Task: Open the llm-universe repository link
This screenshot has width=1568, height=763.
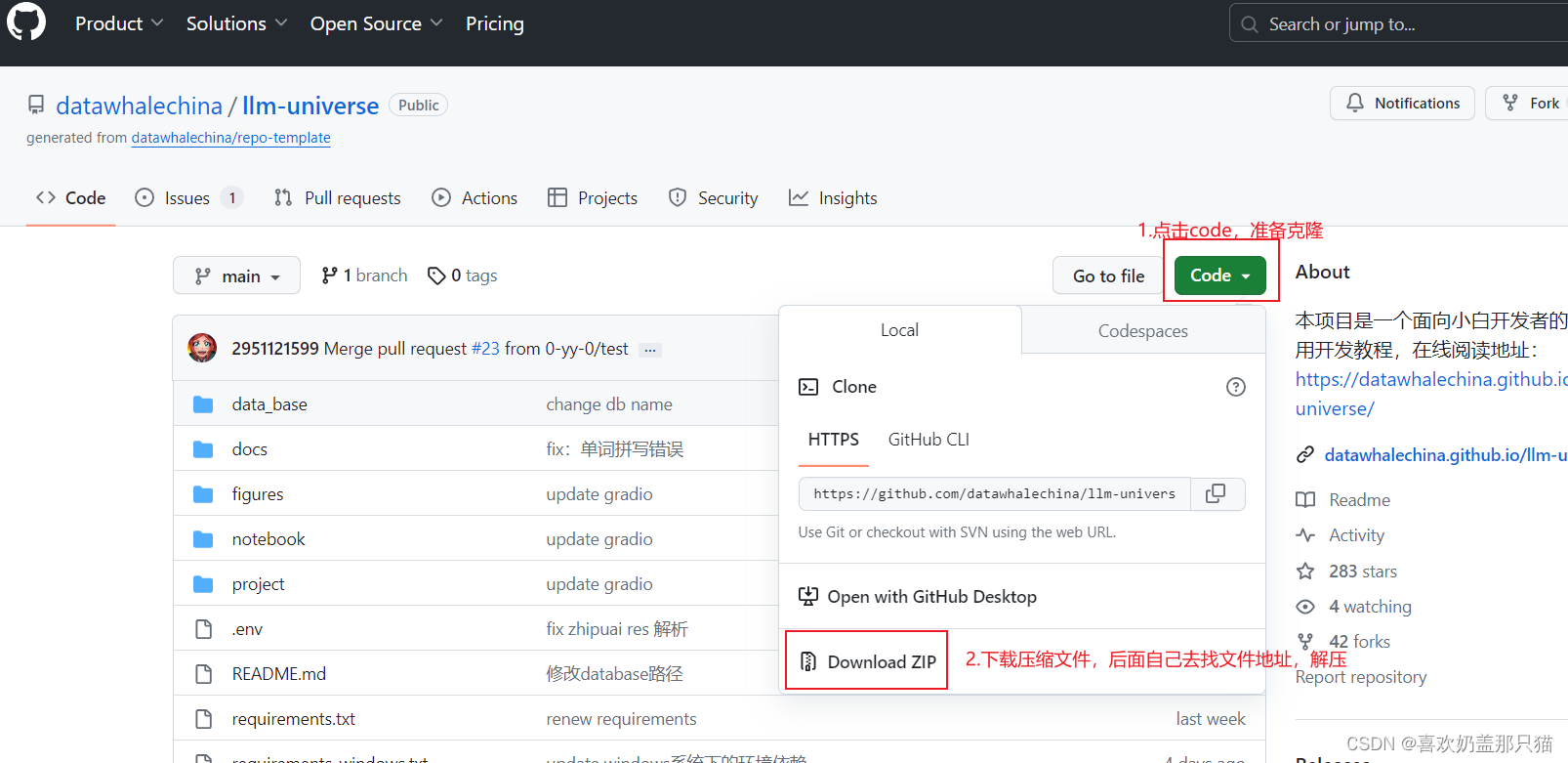Action: [x=310, y=106]
